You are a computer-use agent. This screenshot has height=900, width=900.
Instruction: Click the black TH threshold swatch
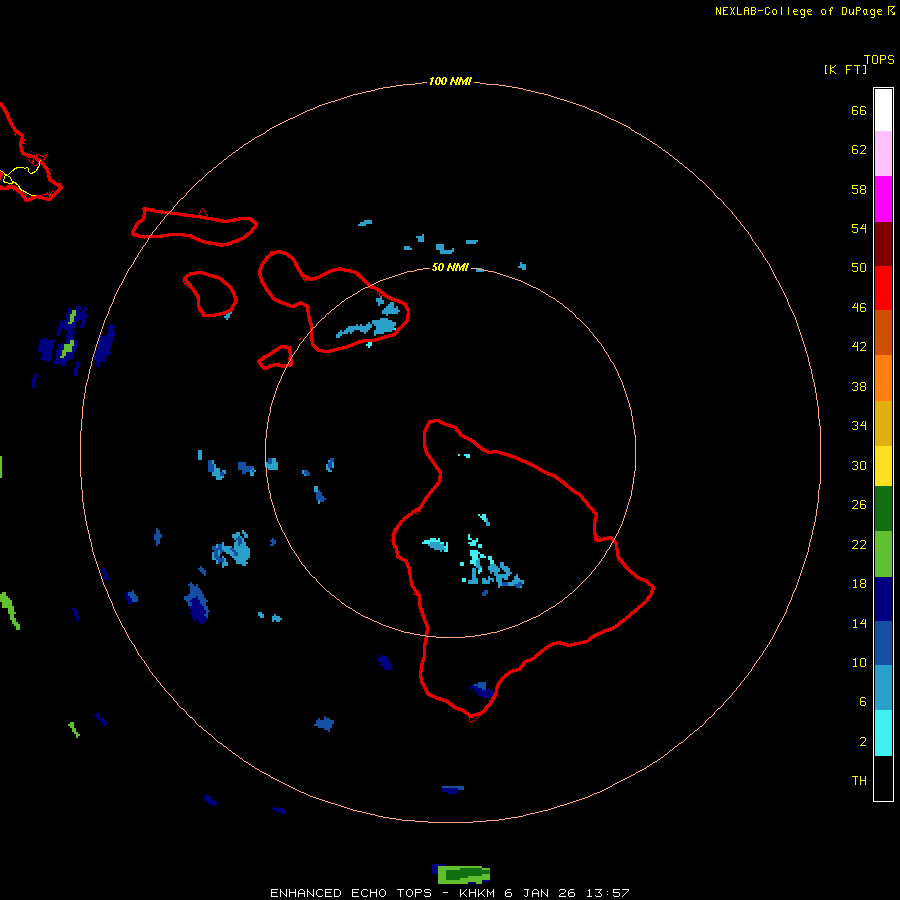(x=883, y=778)
